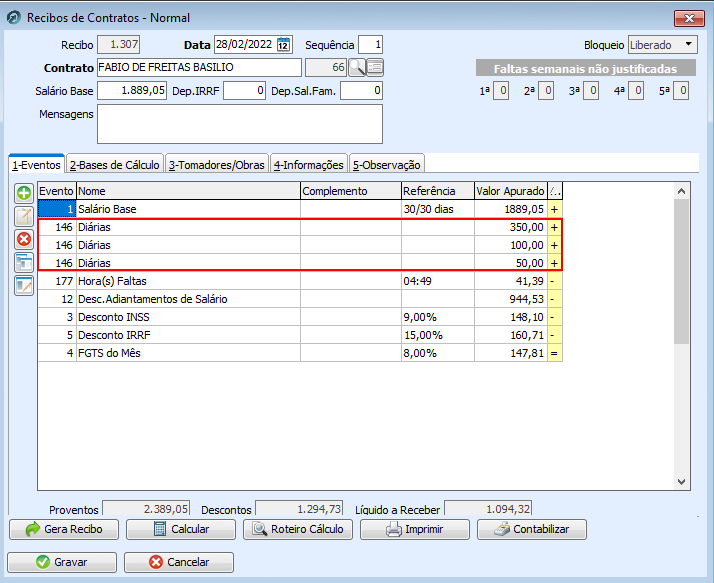Viewport: 714px width, 583px height.
Task: Click the Mensagens text area
Action: point(240,124)
